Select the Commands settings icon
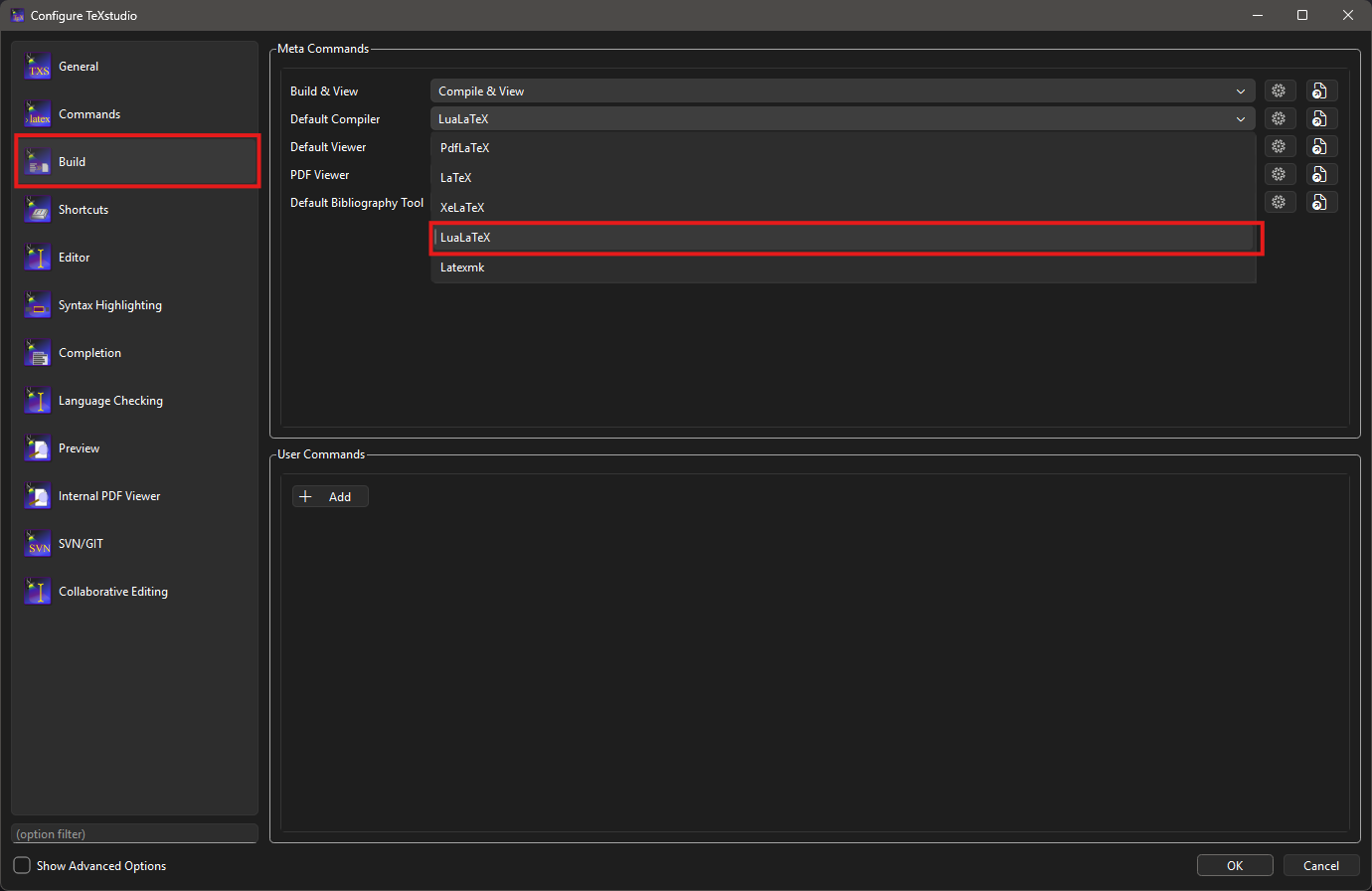 click(x=89, y=113)
